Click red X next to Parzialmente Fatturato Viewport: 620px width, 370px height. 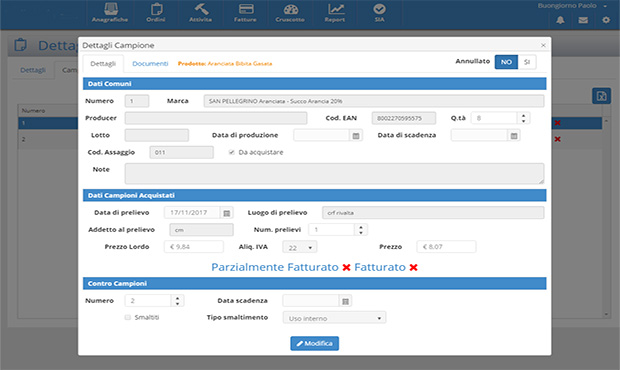click(346, 268)
